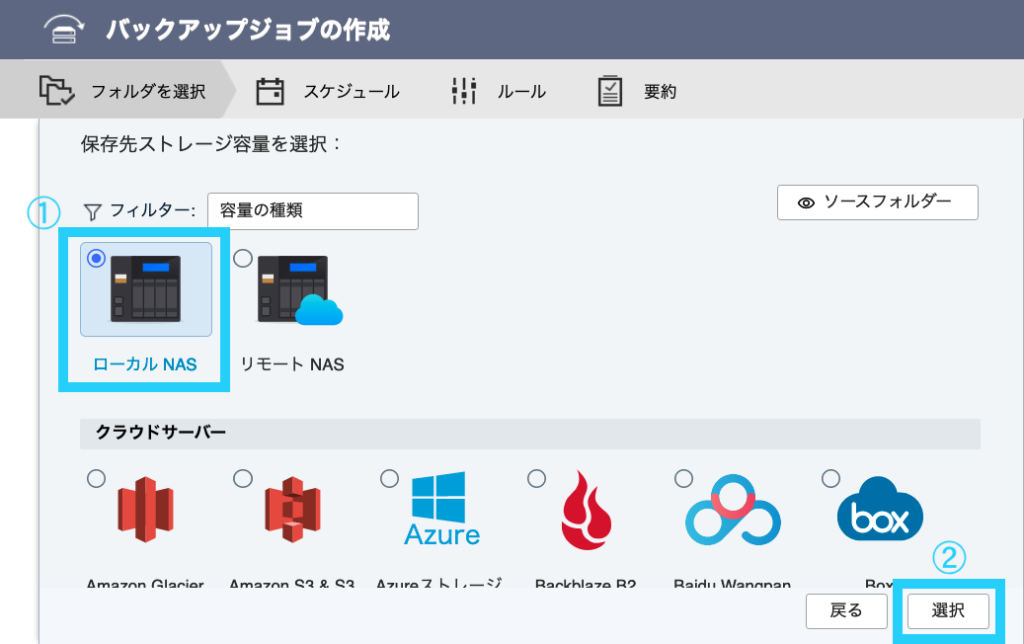Click the Backblaze B2 flame logo
The image size is (1024, 644).
pyautogui.click(x=586, y=510)
